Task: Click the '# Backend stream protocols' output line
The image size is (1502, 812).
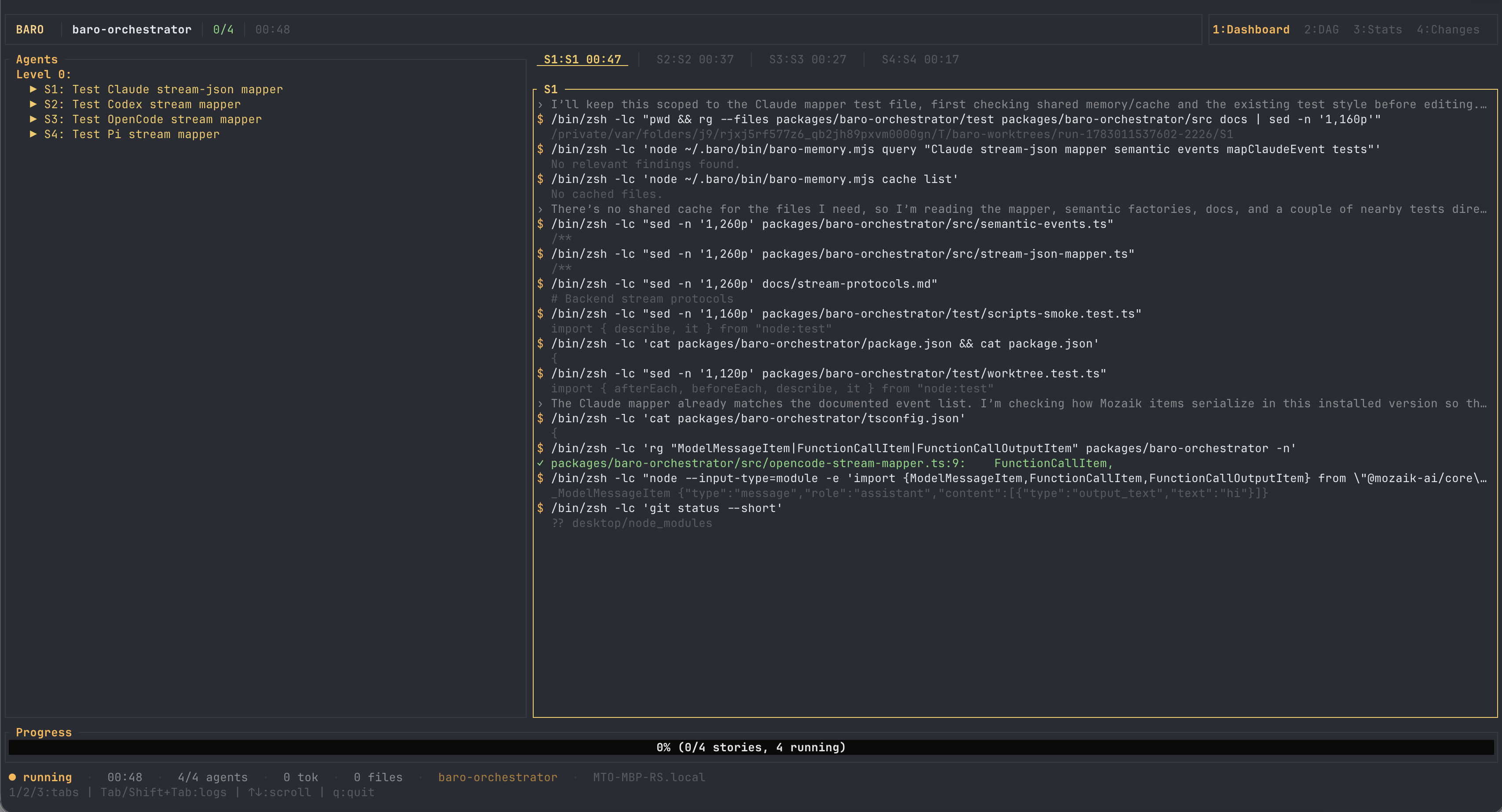Action: click(x=642, y=299)
